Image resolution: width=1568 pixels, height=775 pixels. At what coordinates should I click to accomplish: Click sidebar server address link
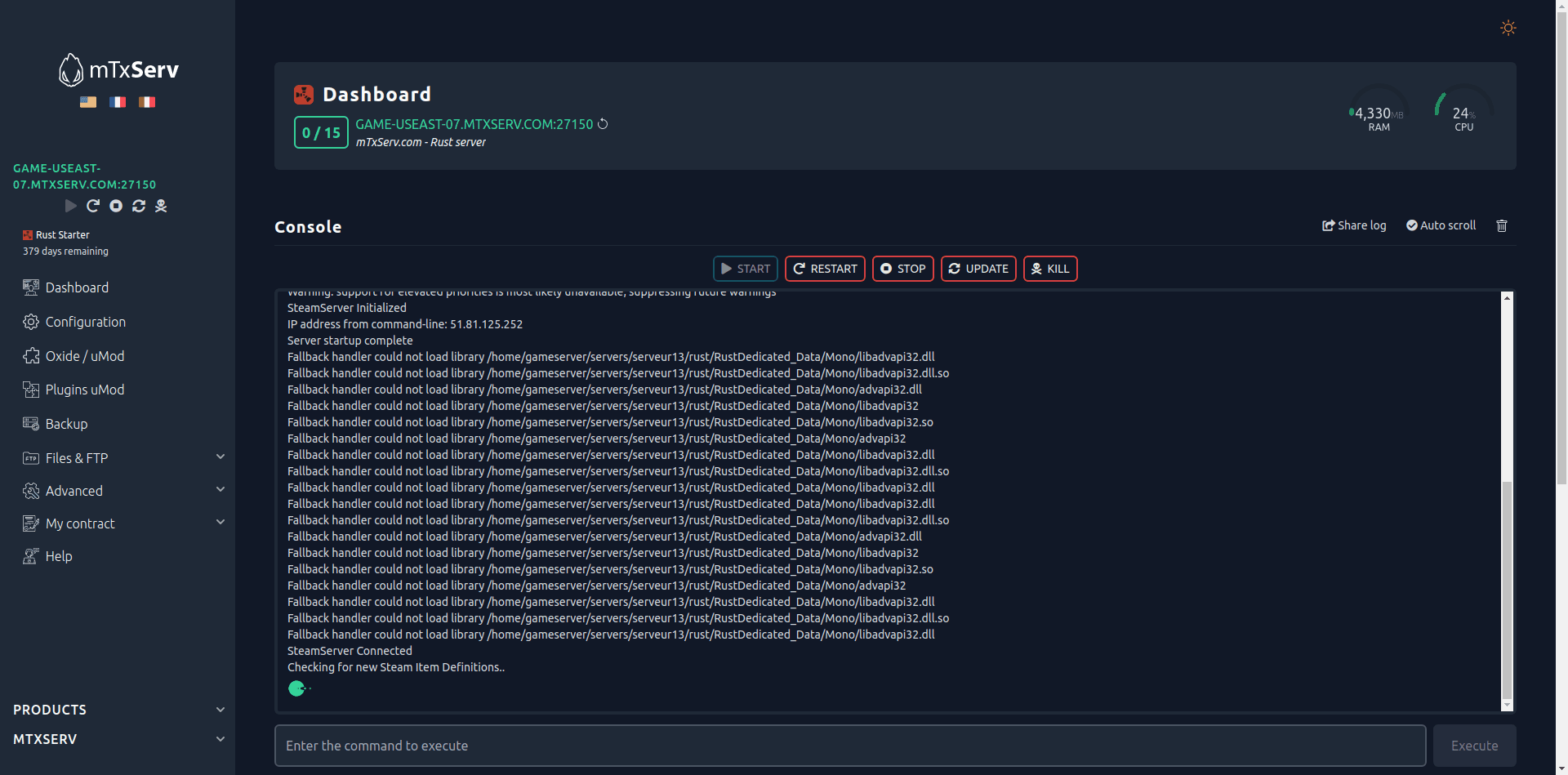[84, 176]
